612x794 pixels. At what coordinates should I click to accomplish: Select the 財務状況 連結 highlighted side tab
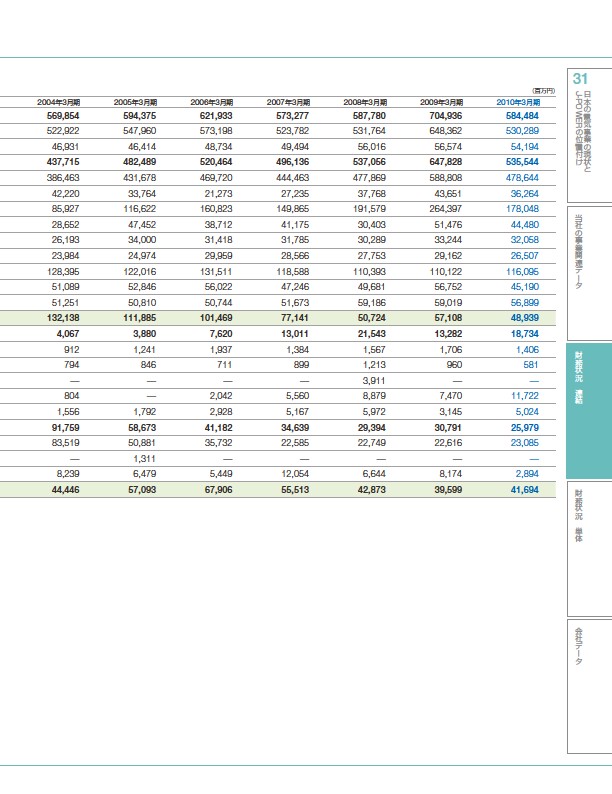point(589,411)
